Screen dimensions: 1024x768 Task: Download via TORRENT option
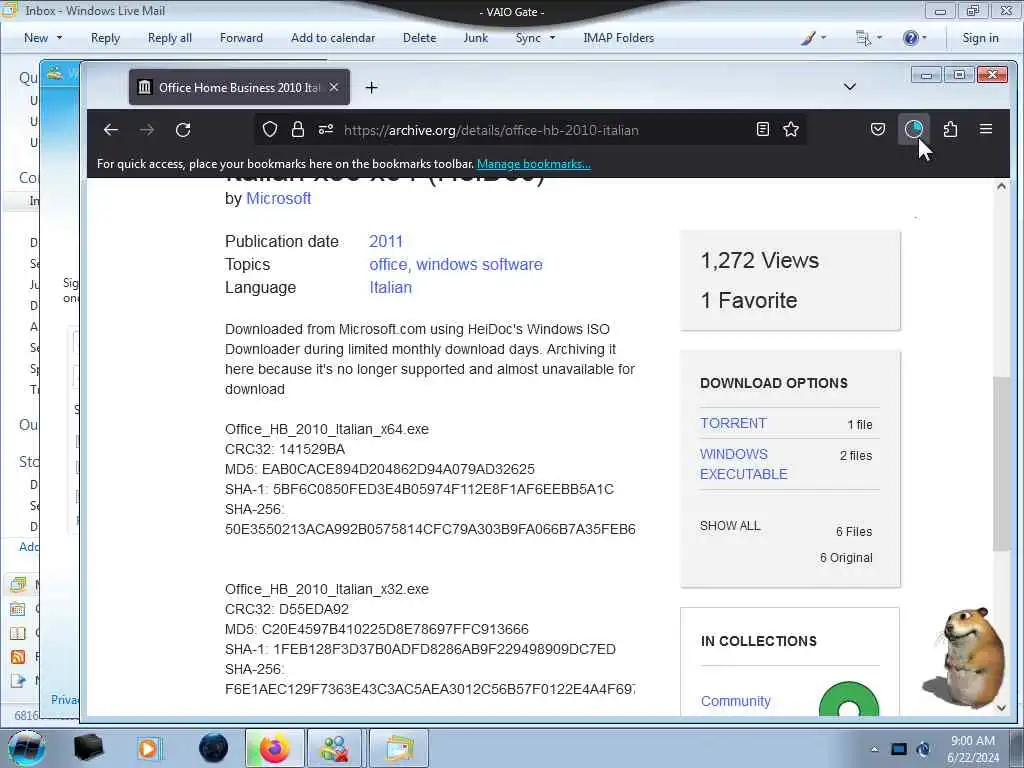(733, 423)
